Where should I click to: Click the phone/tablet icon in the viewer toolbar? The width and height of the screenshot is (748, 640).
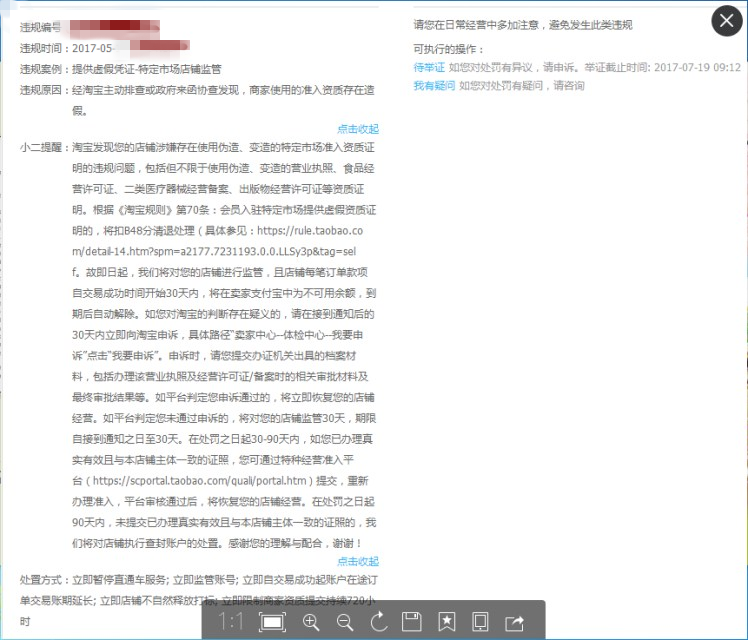[480, 622]
